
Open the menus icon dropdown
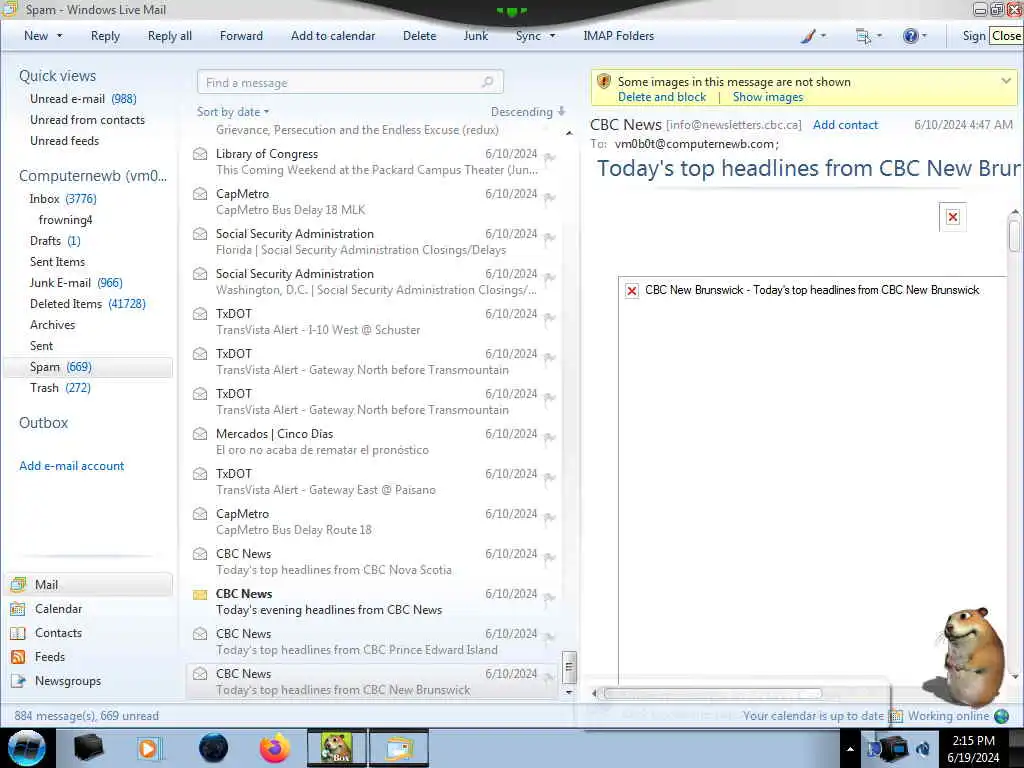[x=863, y=36]
